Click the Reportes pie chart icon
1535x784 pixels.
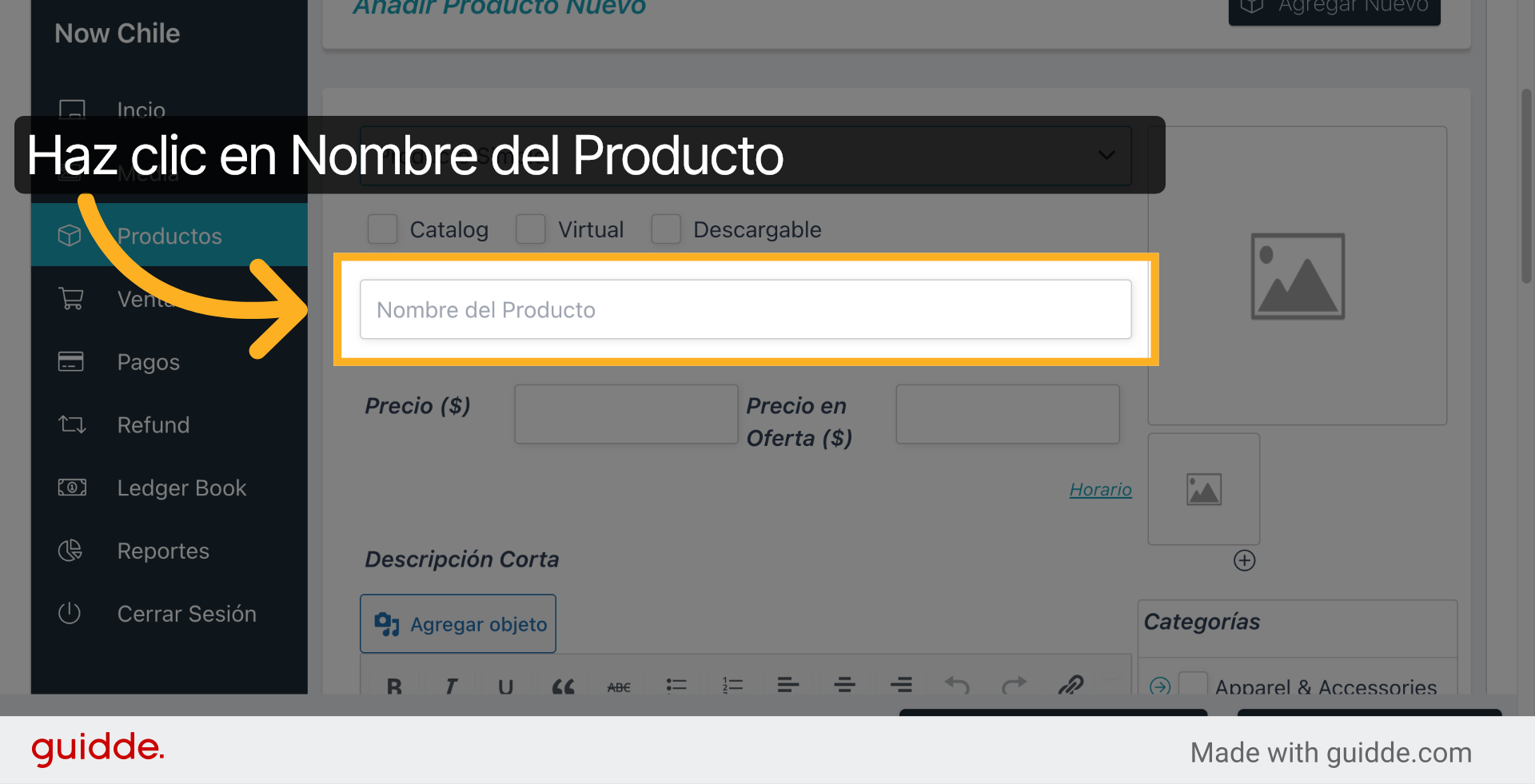pyautogui.click(x=70, y=550)
